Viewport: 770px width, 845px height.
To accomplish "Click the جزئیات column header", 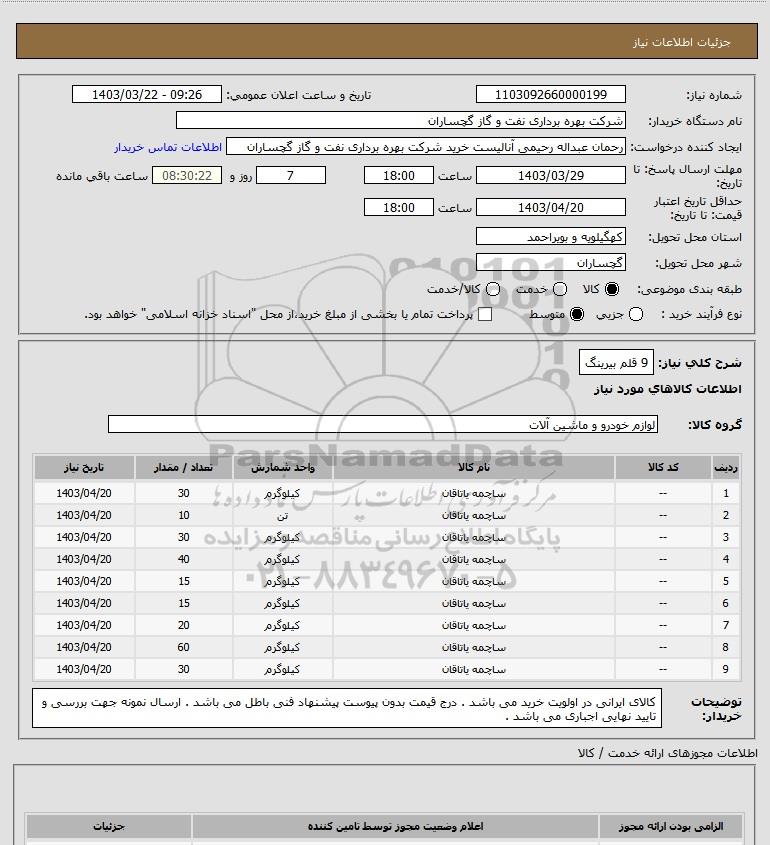I will pyautogui.click(x=109, y=826).
